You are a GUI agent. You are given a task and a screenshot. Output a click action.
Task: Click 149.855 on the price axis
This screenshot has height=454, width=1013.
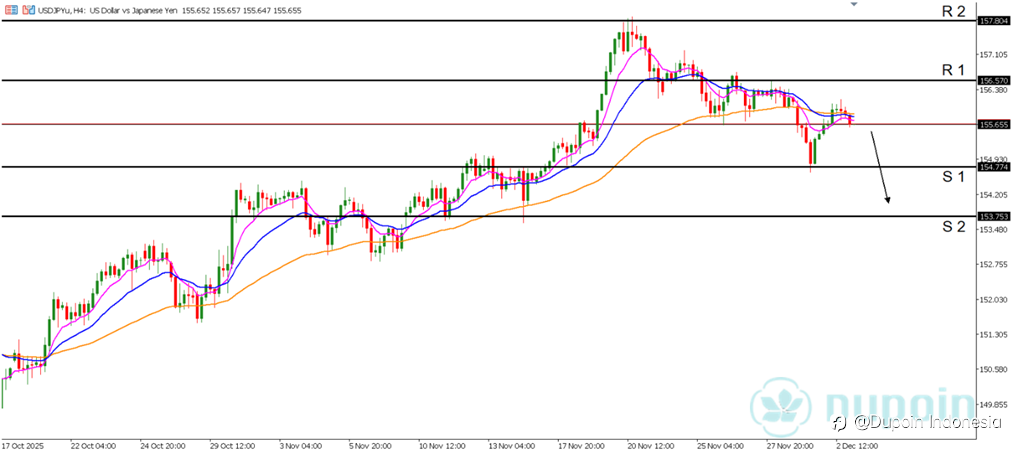tap(992, 404)
